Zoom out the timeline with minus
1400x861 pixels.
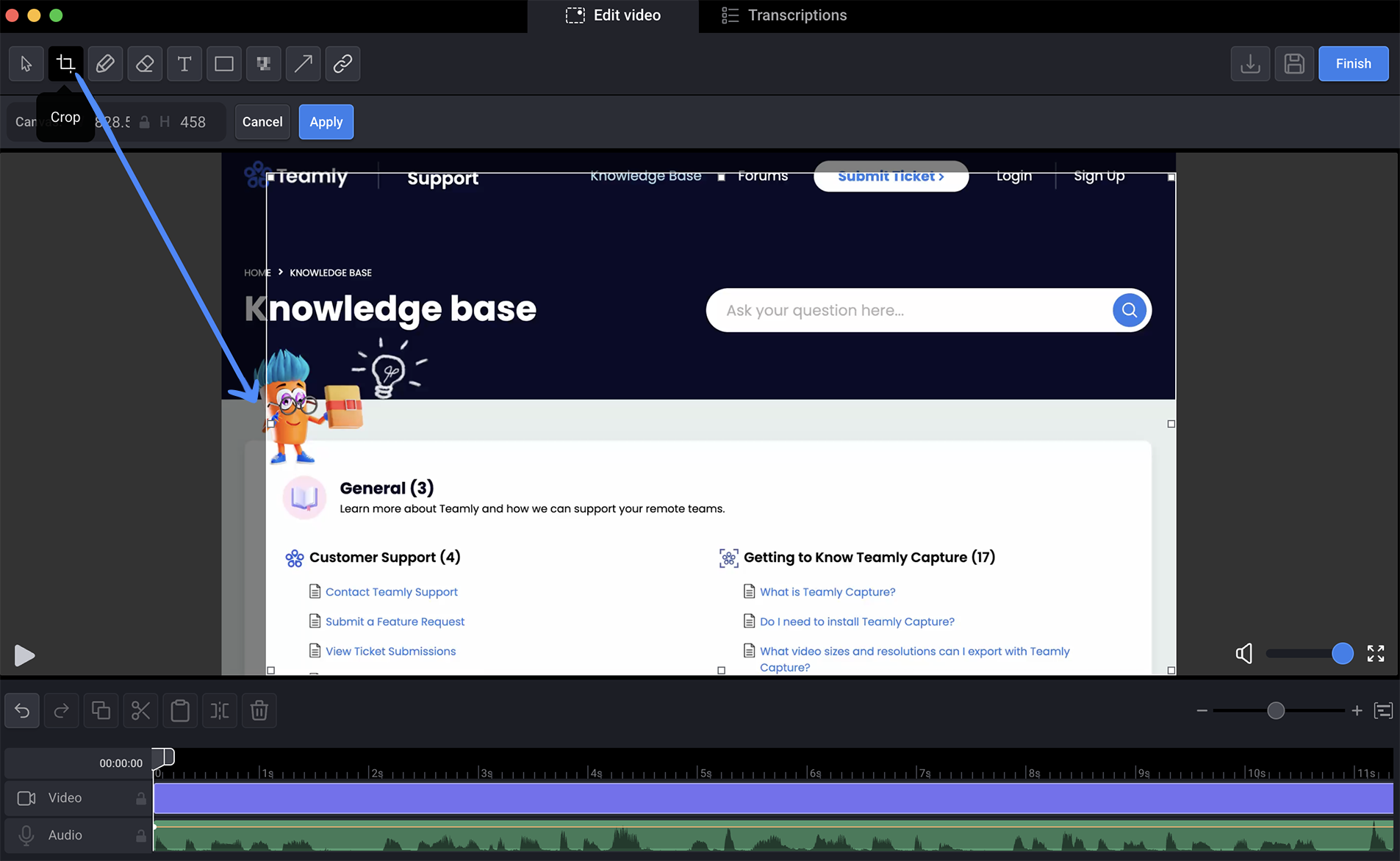tap(1202, 710)
